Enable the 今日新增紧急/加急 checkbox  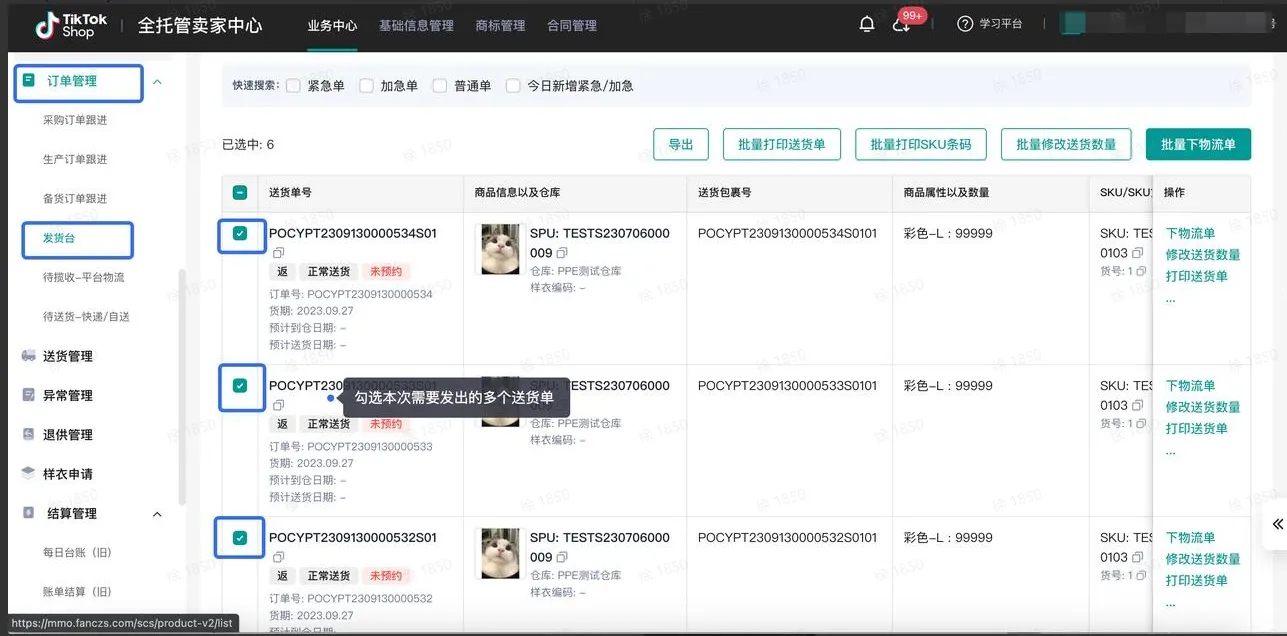(x=513, y=86)
